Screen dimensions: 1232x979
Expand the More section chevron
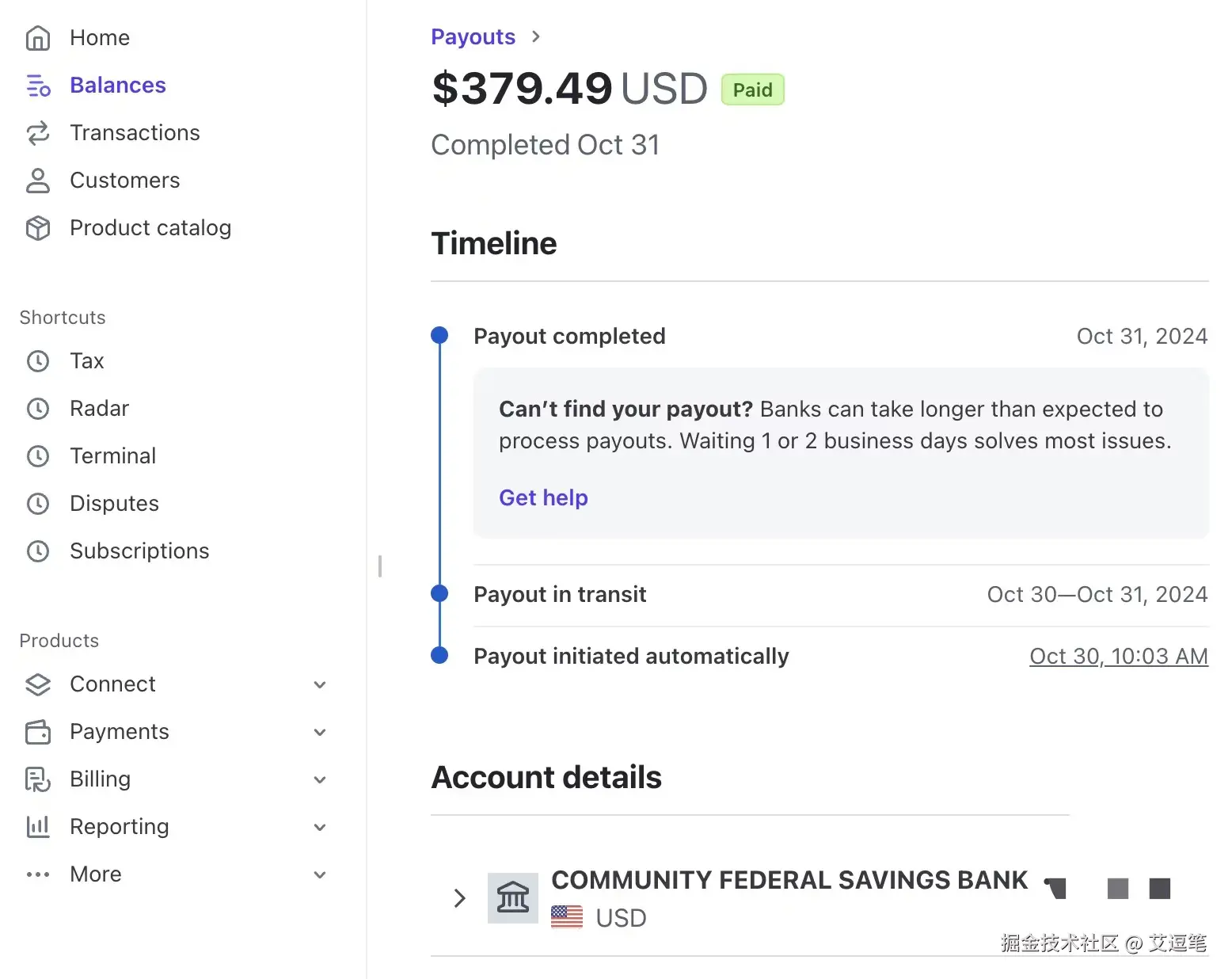point(320,874)
